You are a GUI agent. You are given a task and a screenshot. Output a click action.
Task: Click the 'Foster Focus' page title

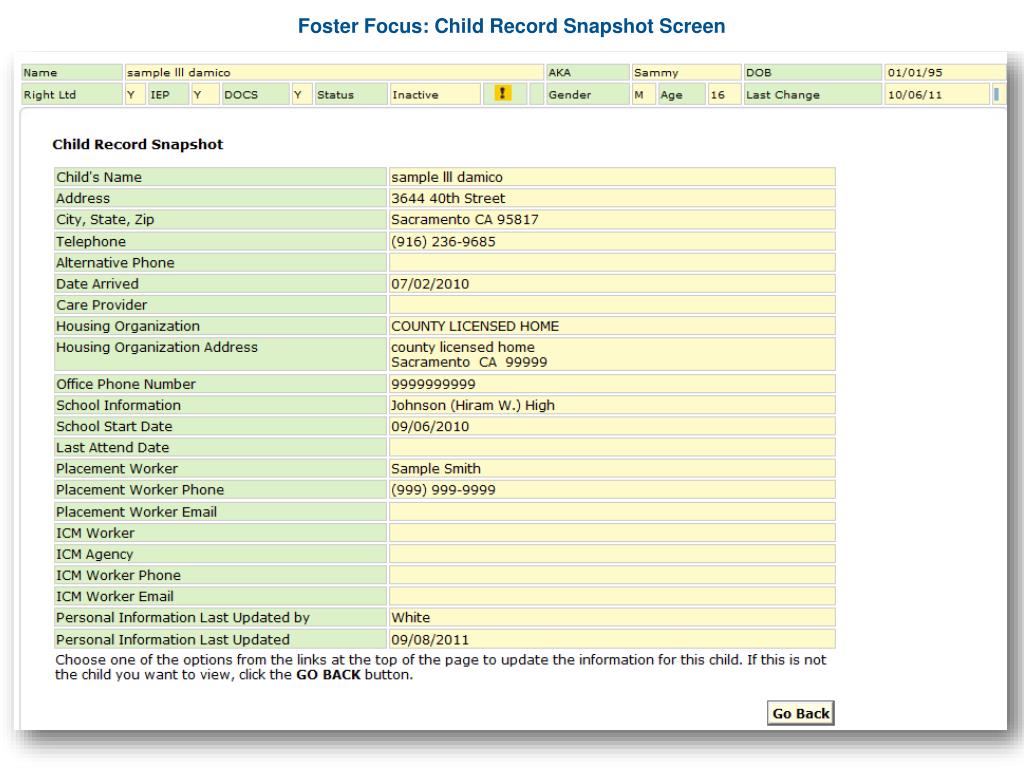tap(511, 26)
